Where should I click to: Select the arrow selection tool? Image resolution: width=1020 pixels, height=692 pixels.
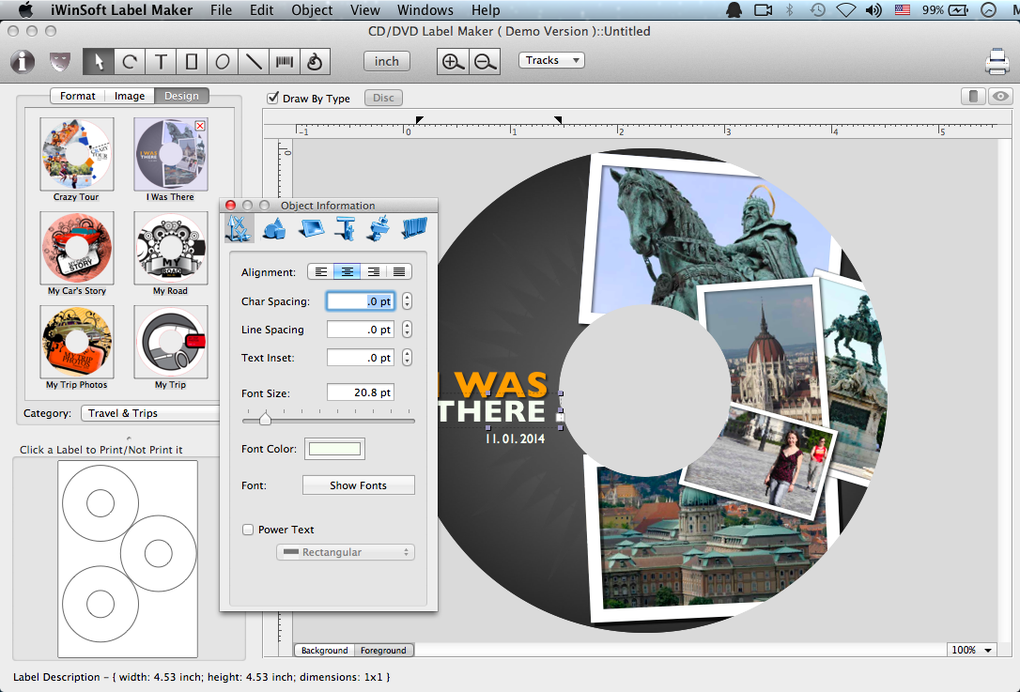pyautogui.click(x=98, y=62)
